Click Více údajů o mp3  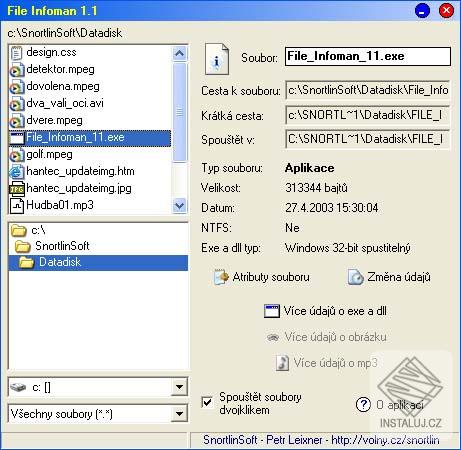point(327,363)
